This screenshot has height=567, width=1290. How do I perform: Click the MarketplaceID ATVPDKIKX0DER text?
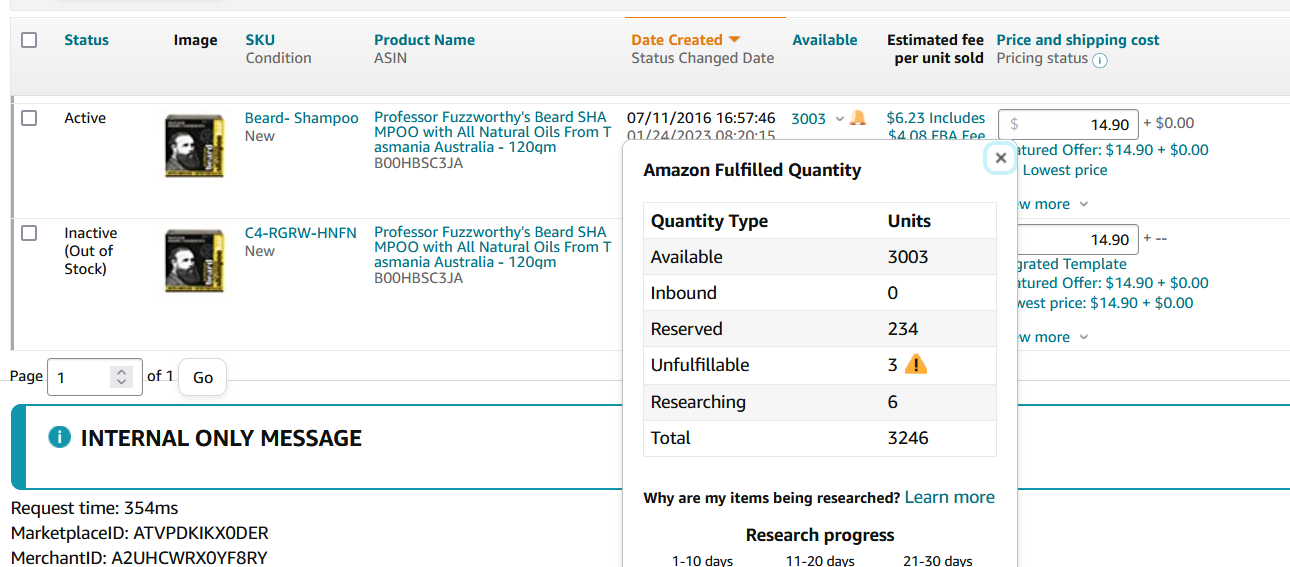(x=140, y=533)
